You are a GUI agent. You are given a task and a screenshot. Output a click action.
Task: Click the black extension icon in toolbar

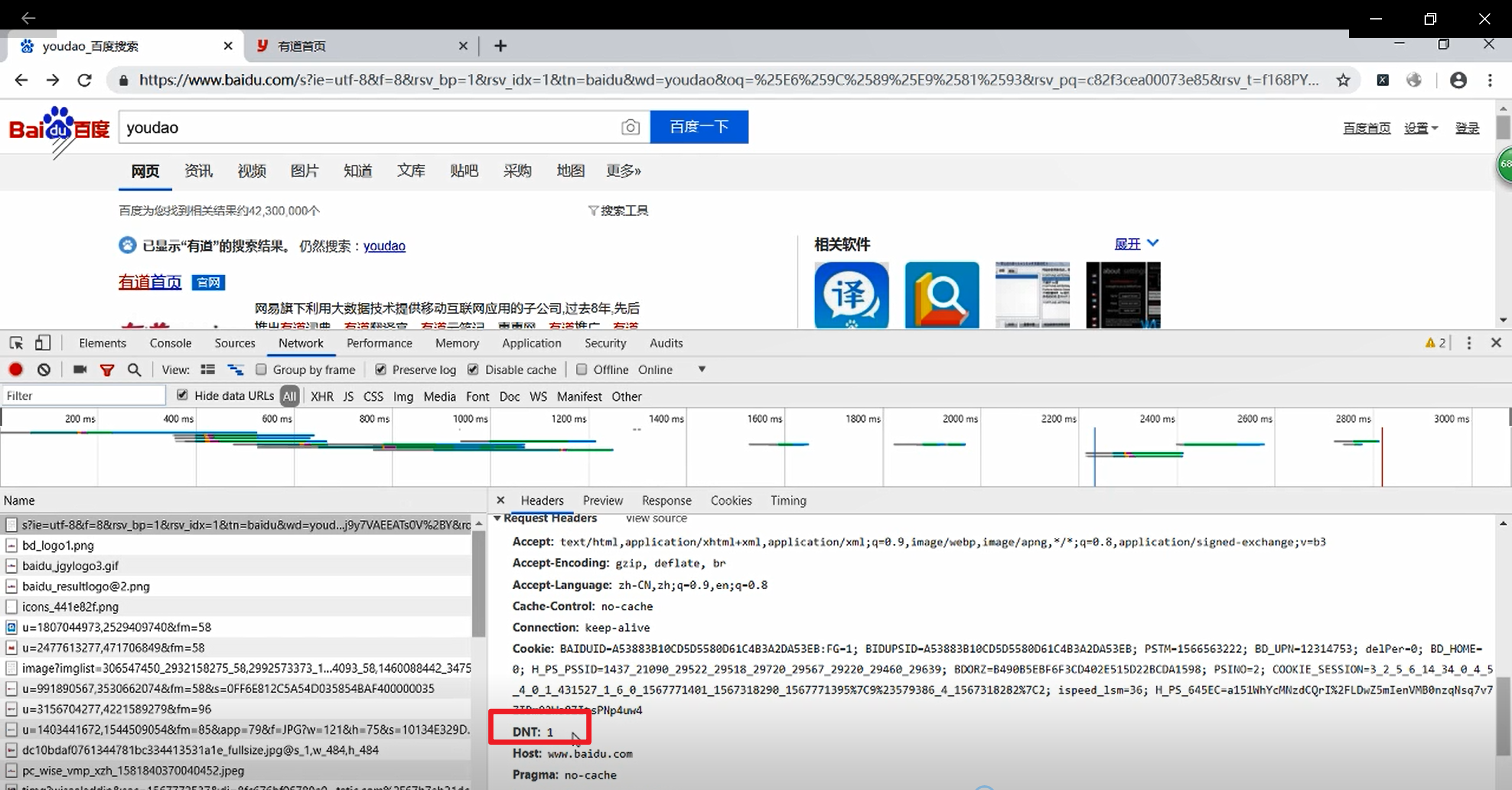pos(1383,80)
